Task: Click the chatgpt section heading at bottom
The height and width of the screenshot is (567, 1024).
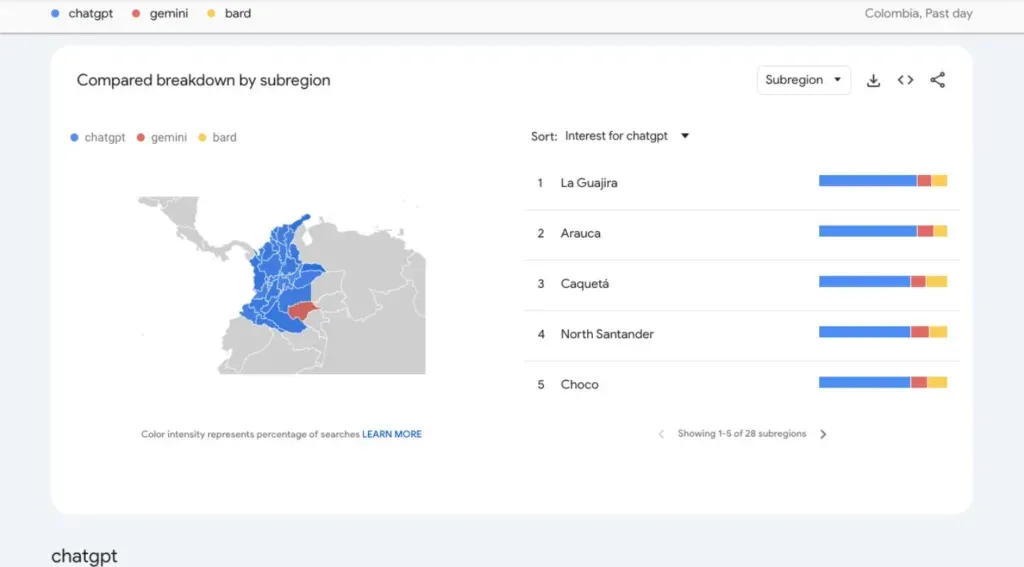Action: [84, 555]
